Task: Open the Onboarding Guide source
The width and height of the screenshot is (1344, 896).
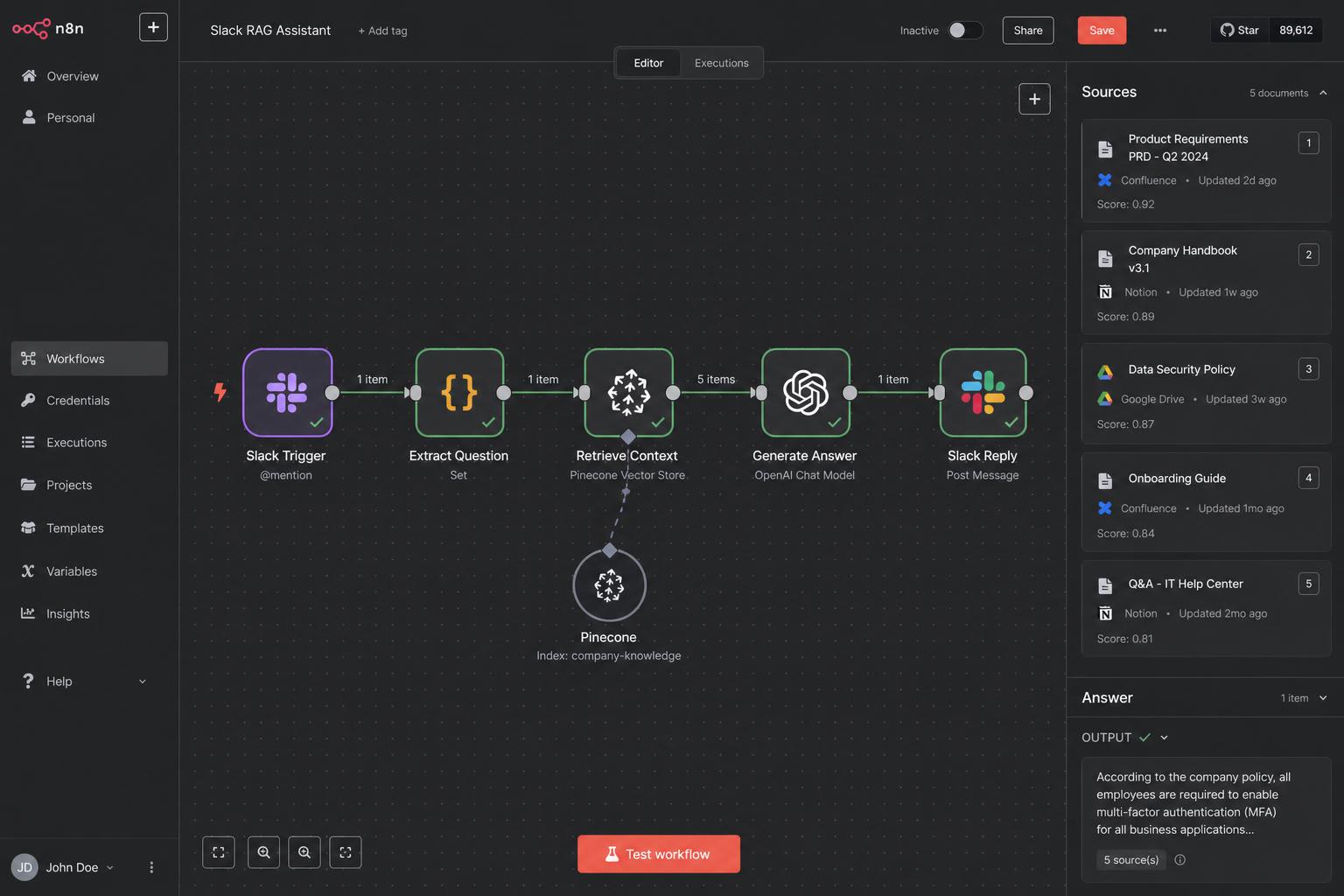Action: tap(1206, 502)
